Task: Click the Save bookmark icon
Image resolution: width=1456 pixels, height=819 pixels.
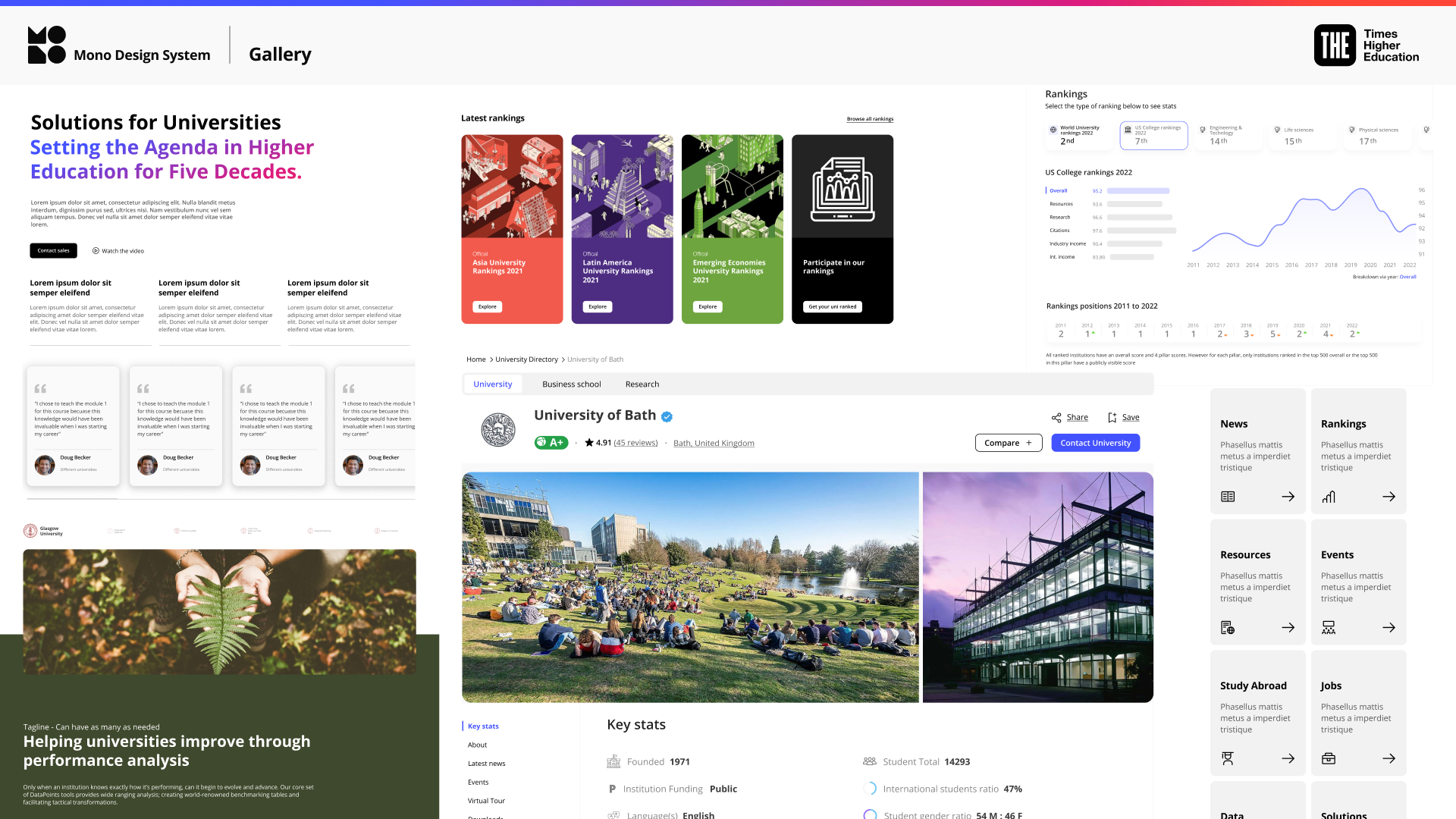Action: tap(1112, 418)
